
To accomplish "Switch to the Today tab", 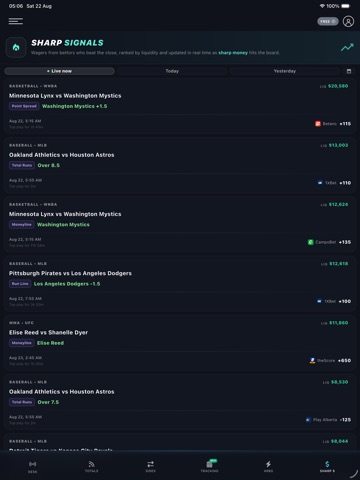I will tap(172, 71).
